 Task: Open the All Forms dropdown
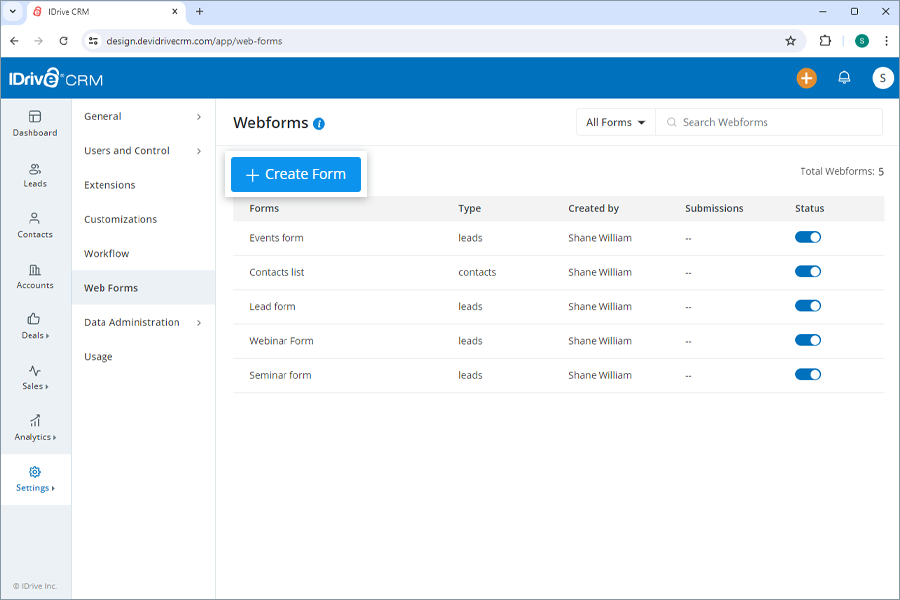click(614, 121)
